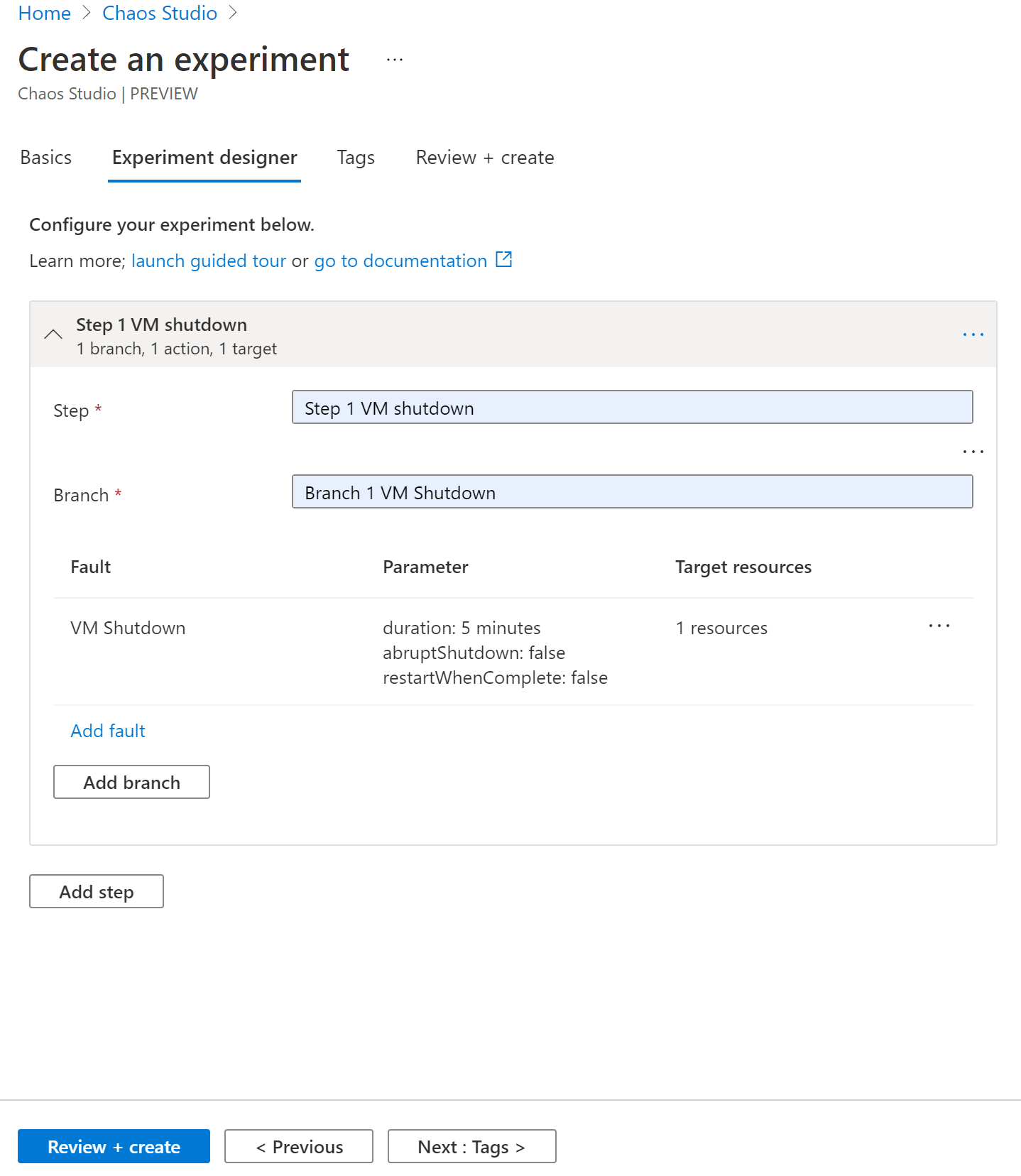Click into the Step name input field
The width and height of the screenshot is (1021, 1176).
632,408
